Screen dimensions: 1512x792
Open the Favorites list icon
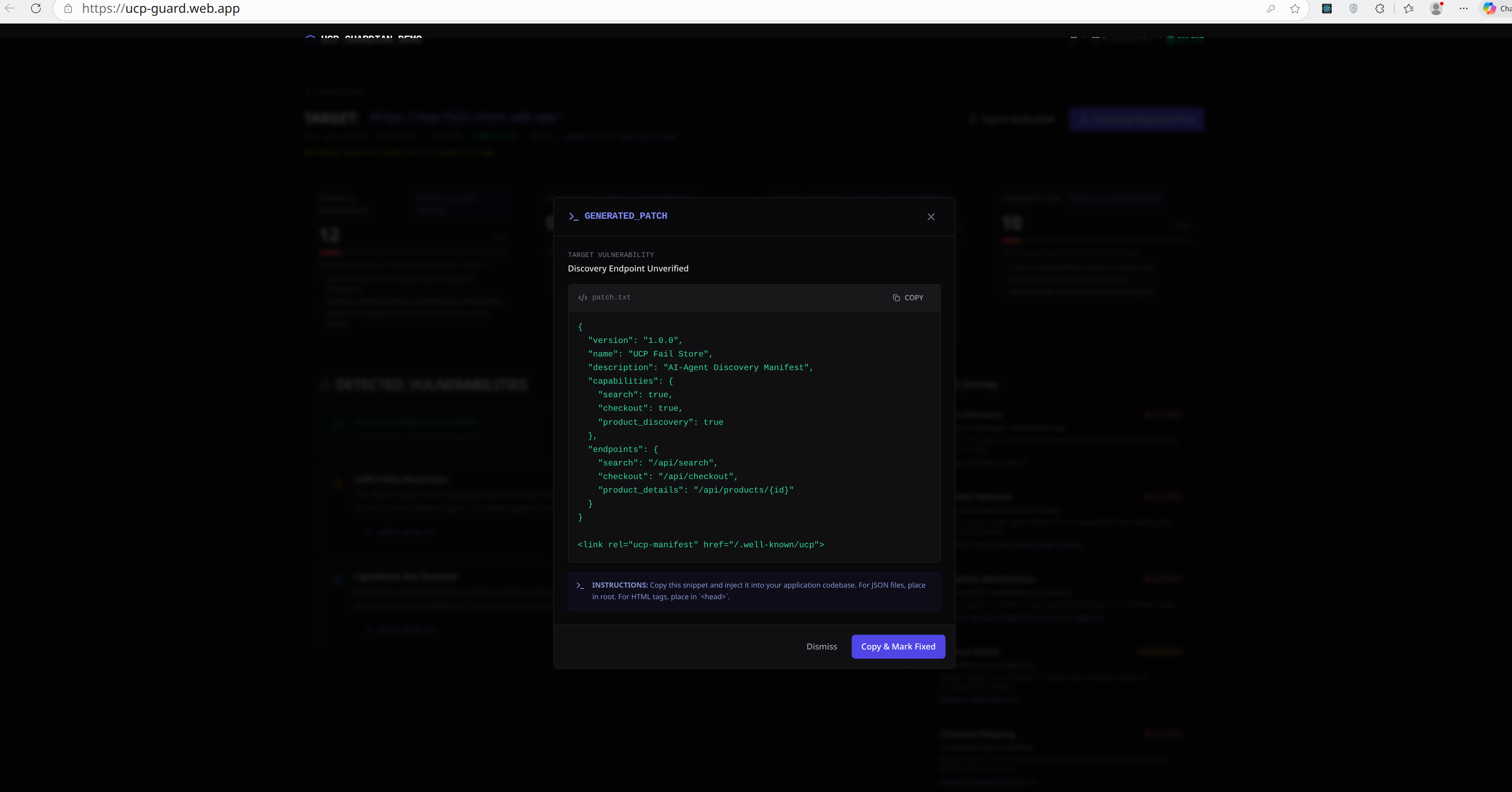(1409, 9)
